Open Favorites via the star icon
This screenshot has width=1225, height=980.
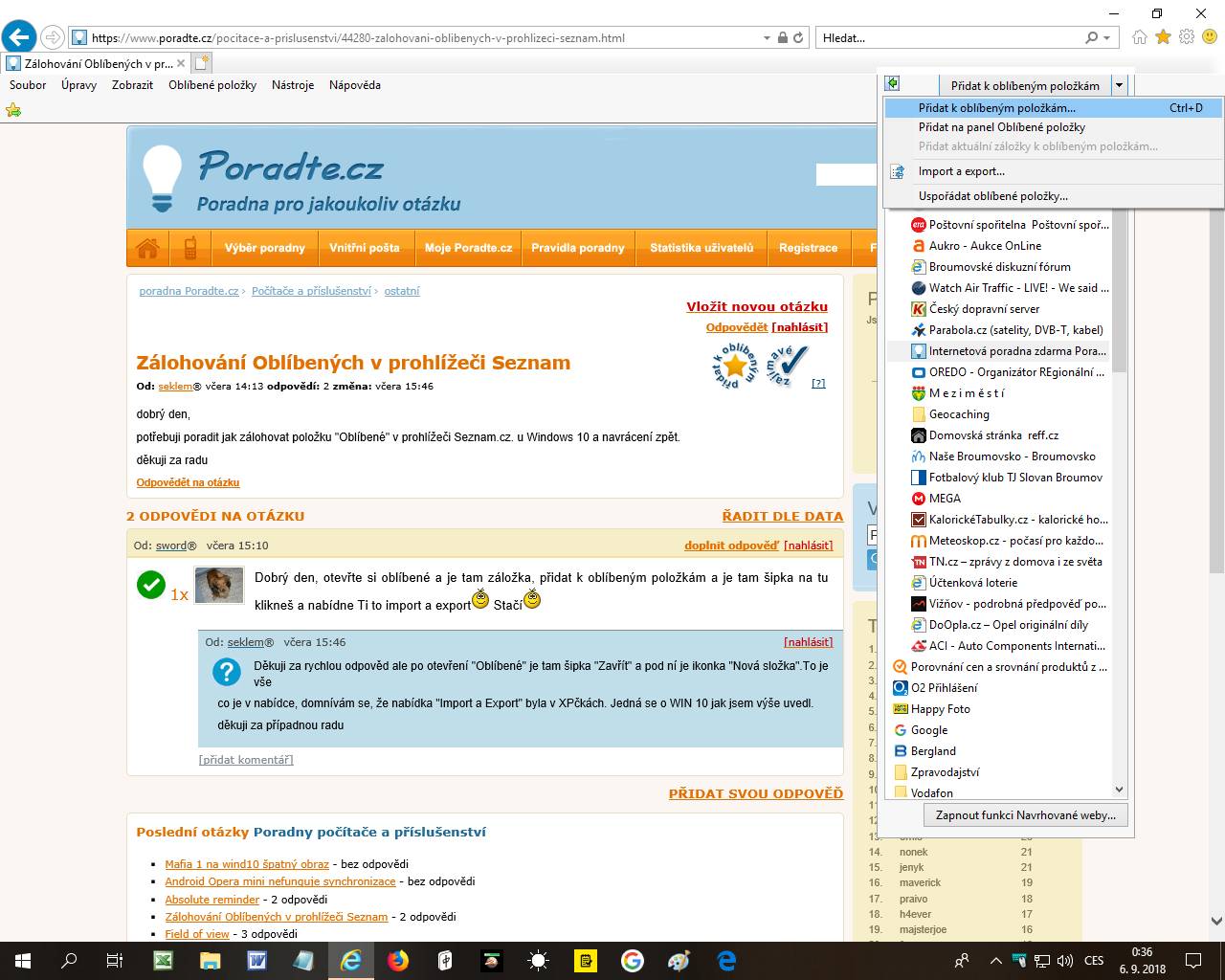pyautogui.click(x=1163, y=37)
